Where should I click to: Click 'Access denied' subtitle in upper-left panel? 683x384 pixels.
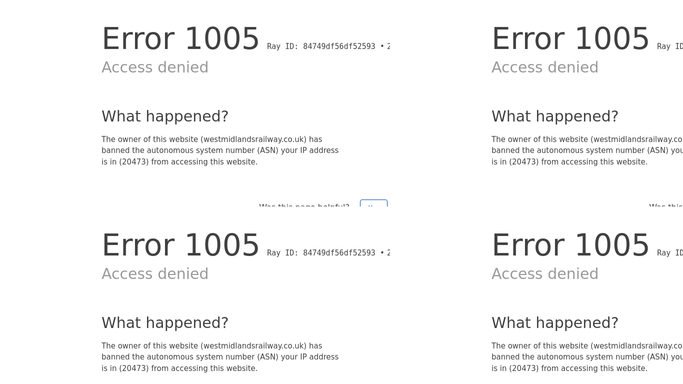tap(155, 67)
